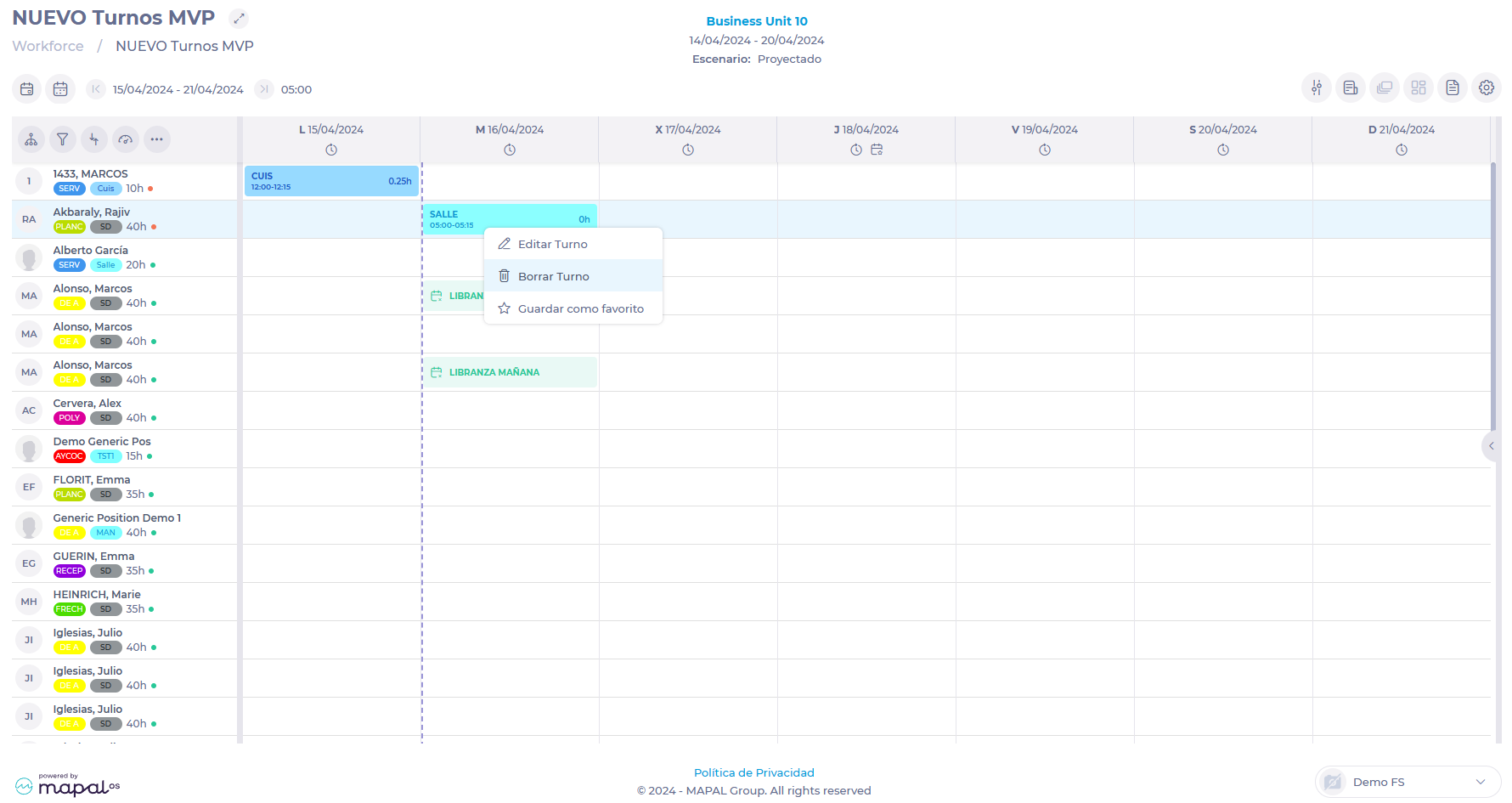1512x803 pixels.
Task: Click the CUIS shift on Monday
Action: 331,181
